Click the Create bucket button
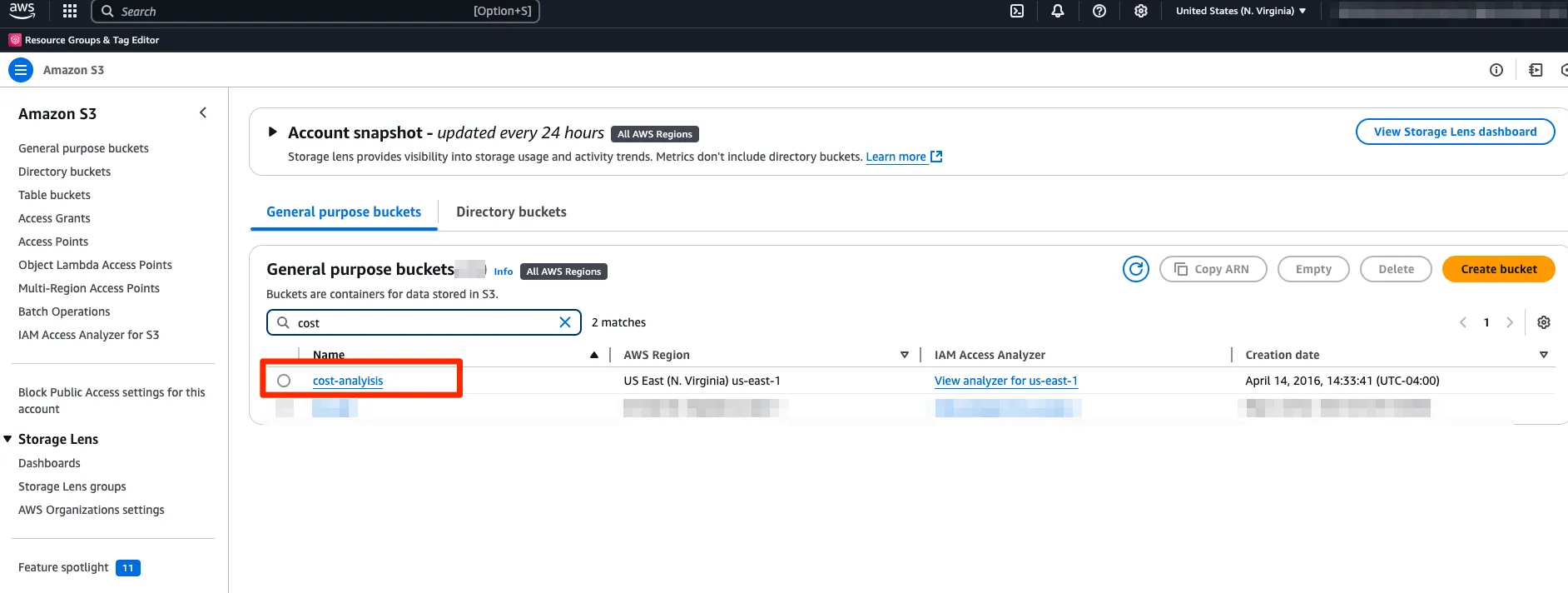The height and width of the screenshot is (593, 1568). [1498, 269]
